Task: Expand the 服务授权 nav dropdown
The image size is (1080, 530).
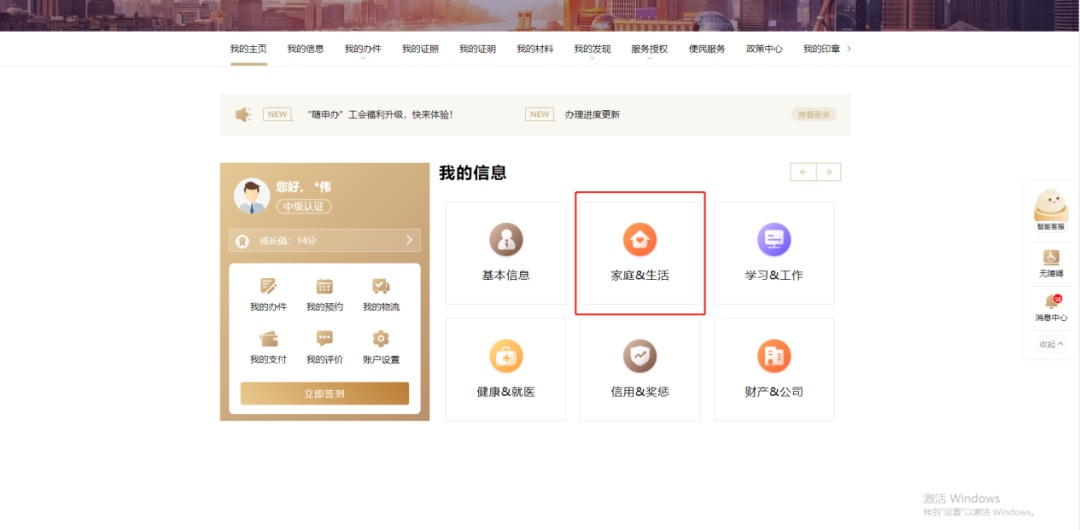Action: (649, 49)
